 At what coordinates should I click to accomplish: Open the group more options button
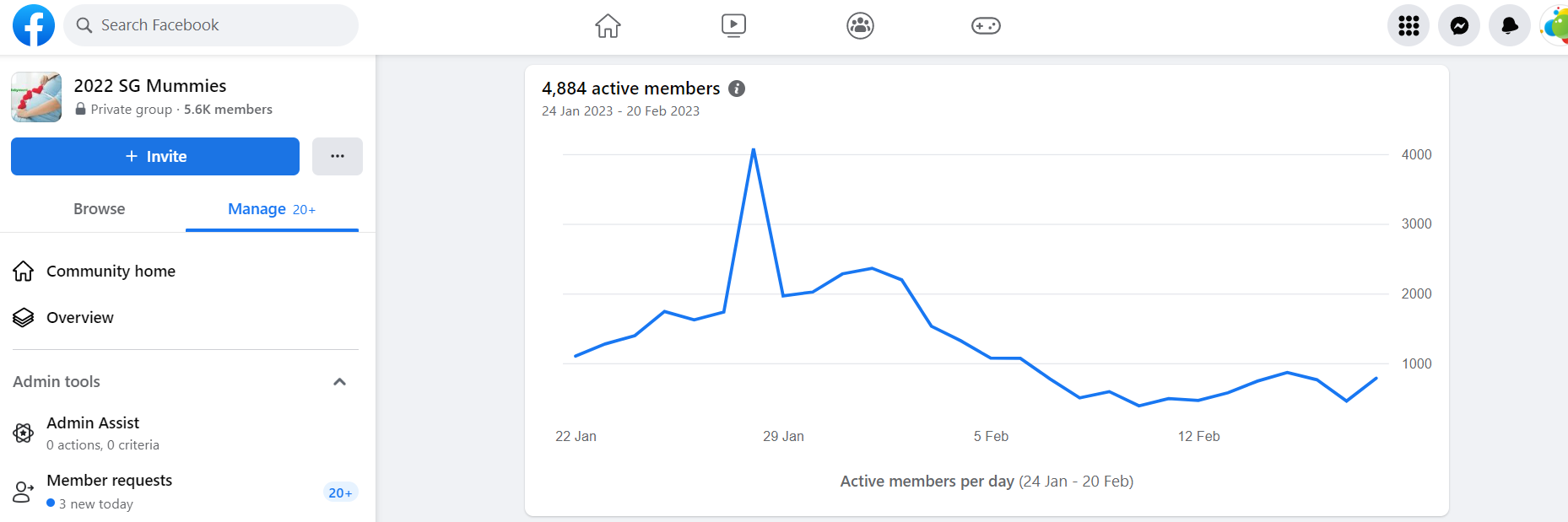[338, 157]
